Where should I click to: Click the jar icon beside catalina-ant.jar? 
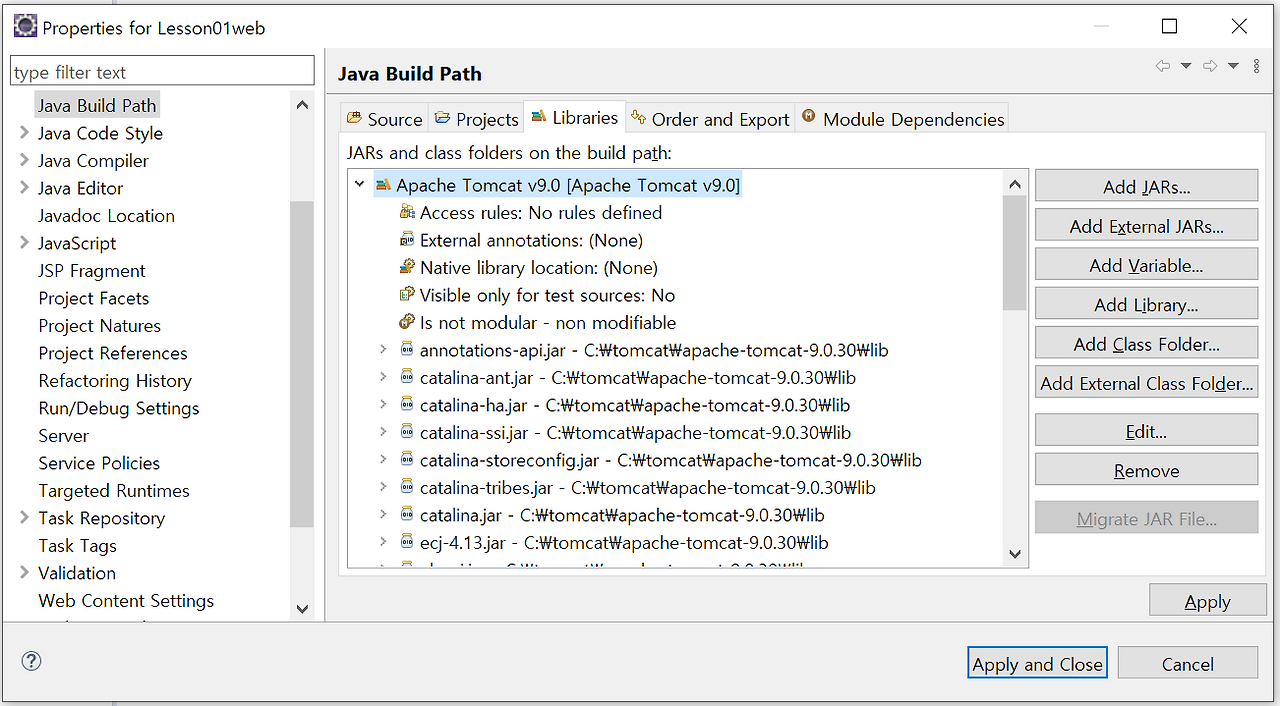click(x=410, y=377)
